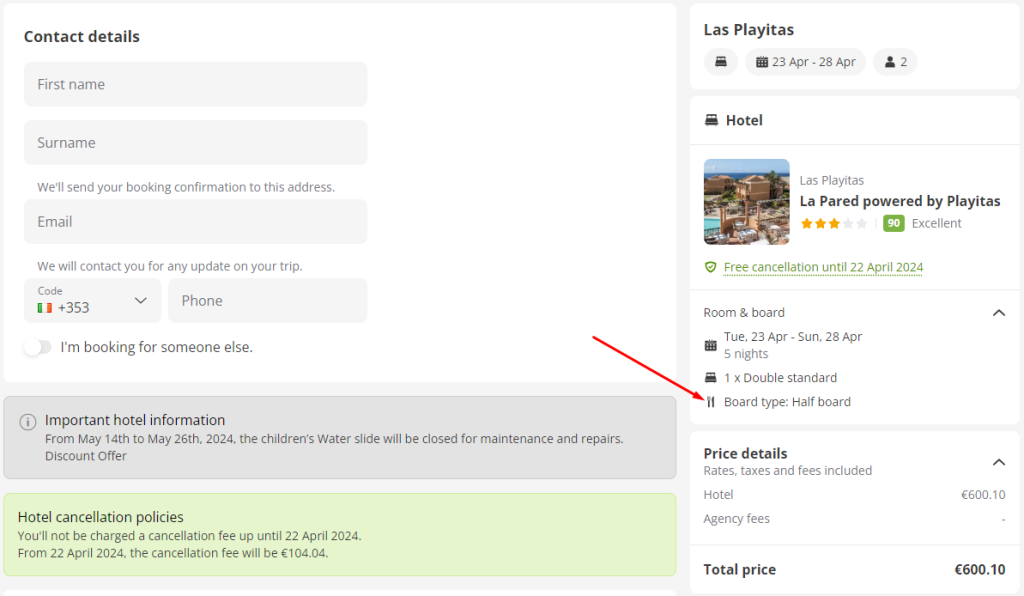Click the bed icon pill under Las Playitas
This screenshot has height=596, width=1024.
pyautogui.click(x=721, y=62)
